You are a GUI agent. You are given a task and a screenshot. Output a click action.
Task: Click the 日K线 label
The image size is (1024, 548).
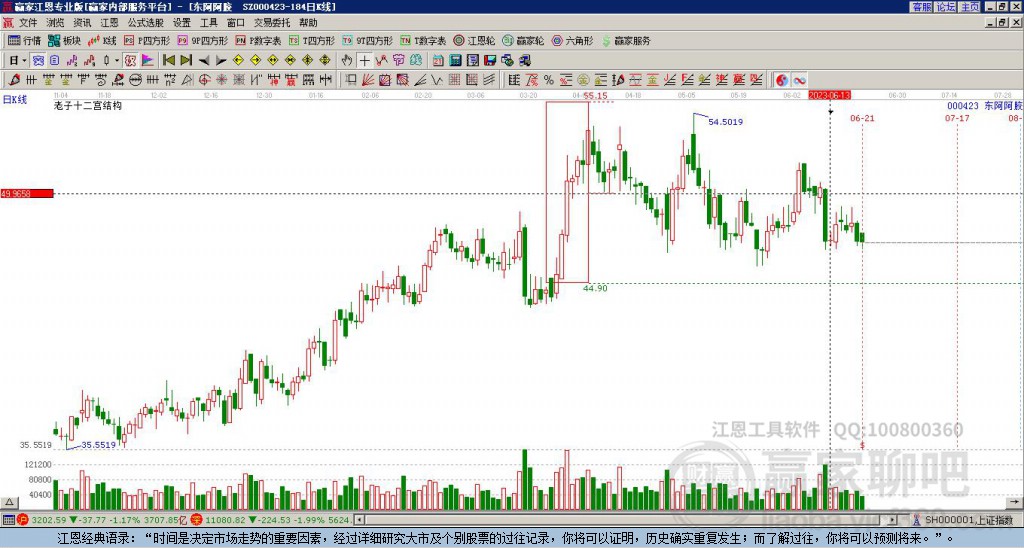point(14,100)
